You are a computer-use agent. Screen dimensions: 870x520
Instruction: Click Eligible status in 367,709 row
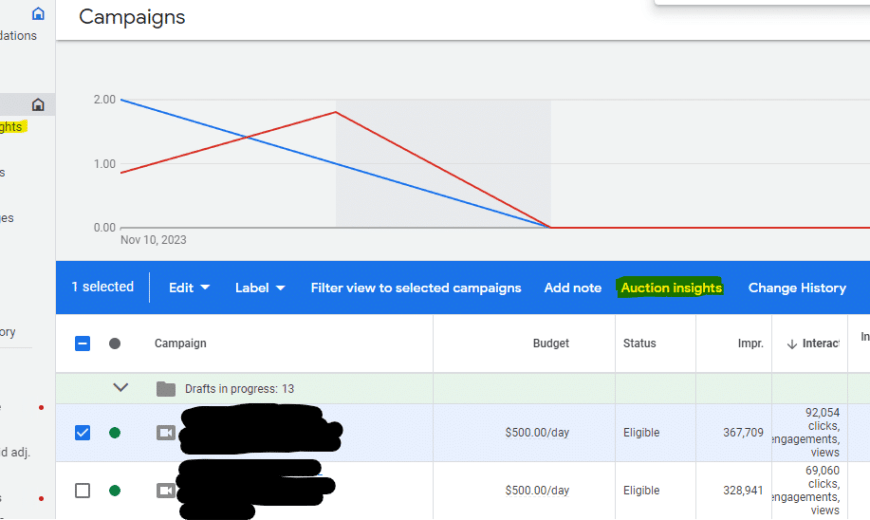641,432
